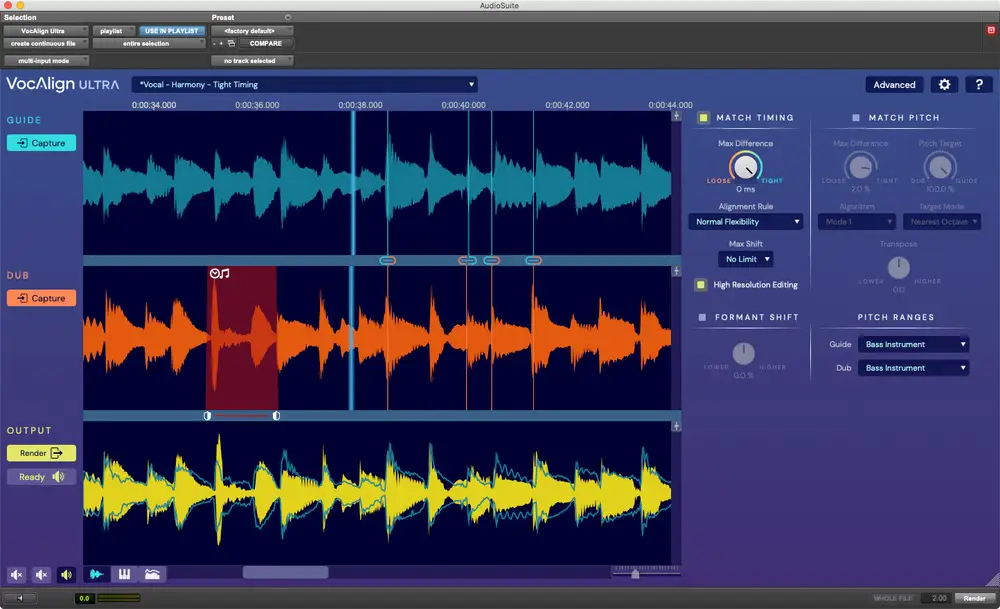Toggle High Resolution Editing checkbox
The image size is (1000, 609).
pos(703,285)
